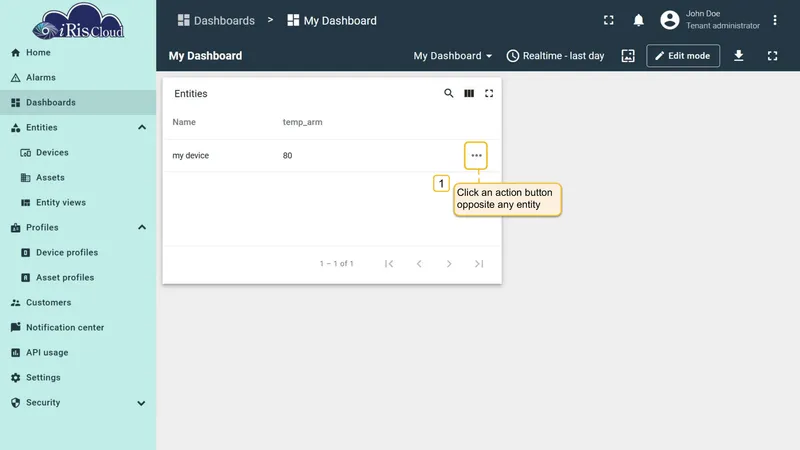Click the value 80 cell
This screenshot has width=800, height=450.
coord(287,156)
